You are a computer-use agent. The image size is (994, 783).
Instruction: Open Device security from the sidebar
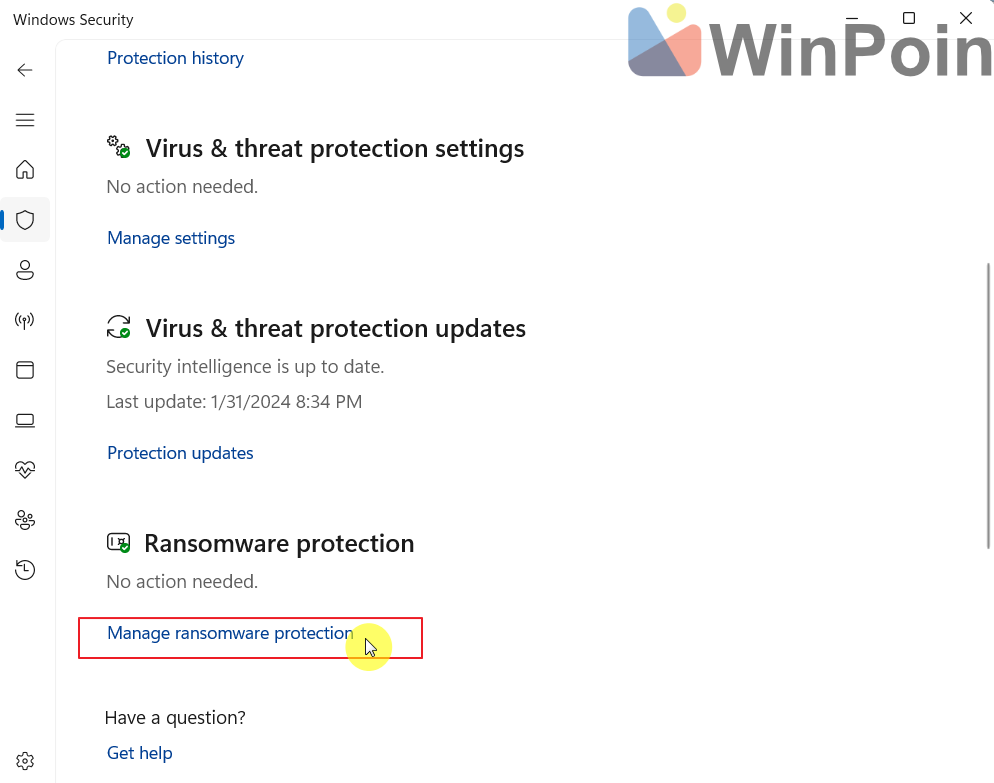(x=25, y=420)
